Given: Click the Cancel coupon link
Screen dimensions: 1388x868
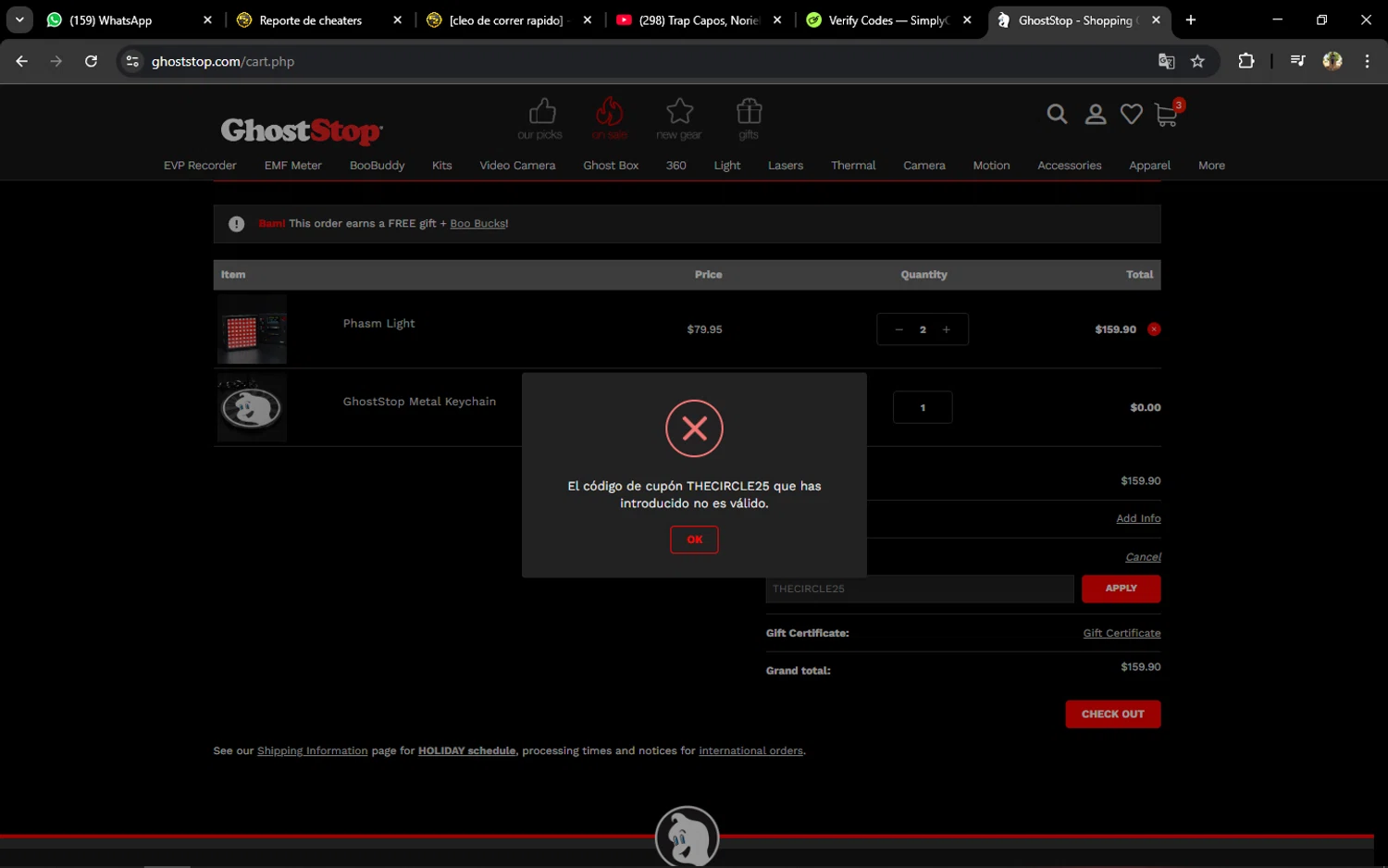Looking at the screenshot, I should pos(1143,557).
